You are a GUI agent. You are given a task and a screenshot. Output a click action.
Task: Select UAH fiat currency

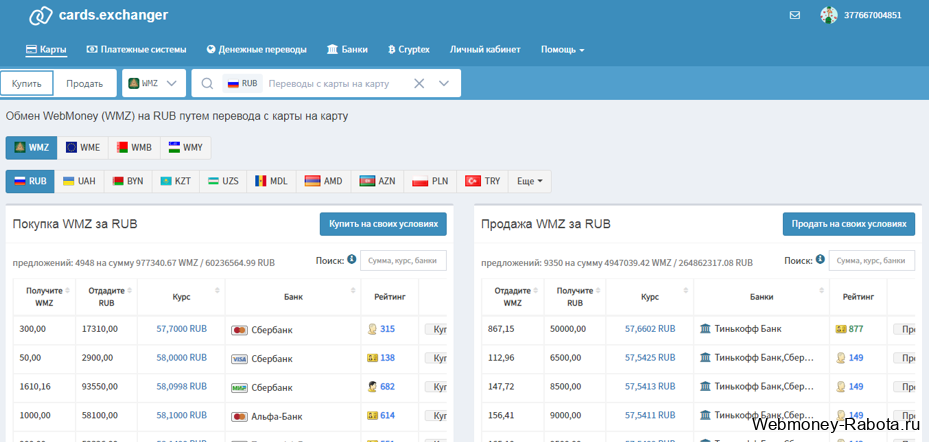79,181
